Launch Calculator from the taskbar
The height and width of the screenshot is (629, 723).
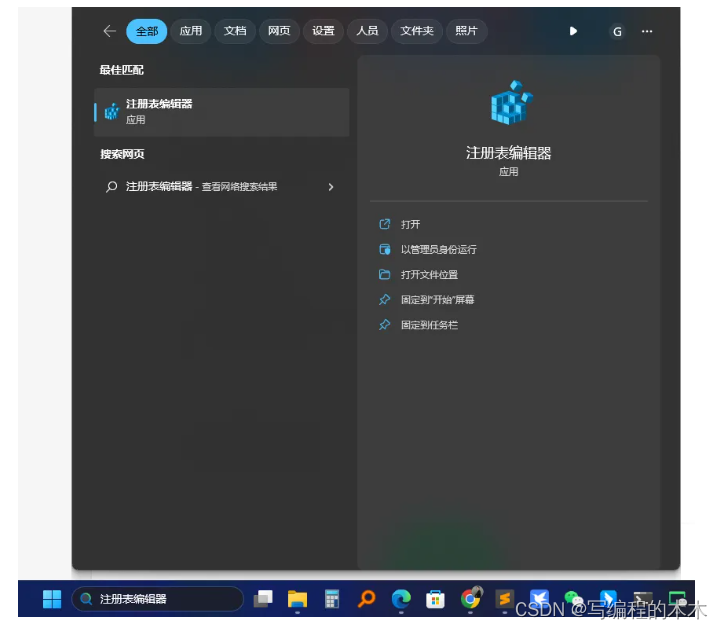coord(332,599)
